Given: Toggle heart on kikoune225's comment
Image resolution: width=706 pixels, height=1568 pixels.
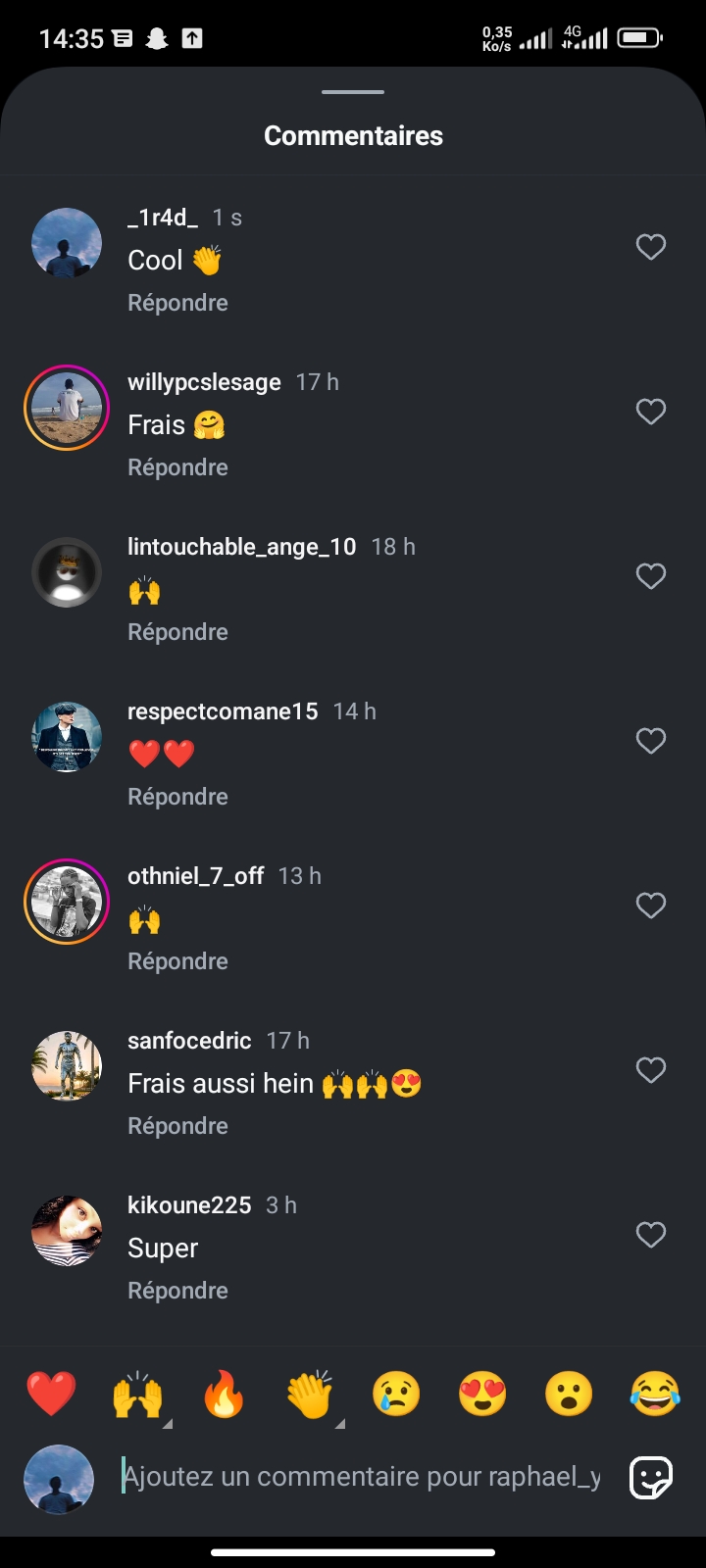Looking at the screenshot, I should tap(651, 1235).
